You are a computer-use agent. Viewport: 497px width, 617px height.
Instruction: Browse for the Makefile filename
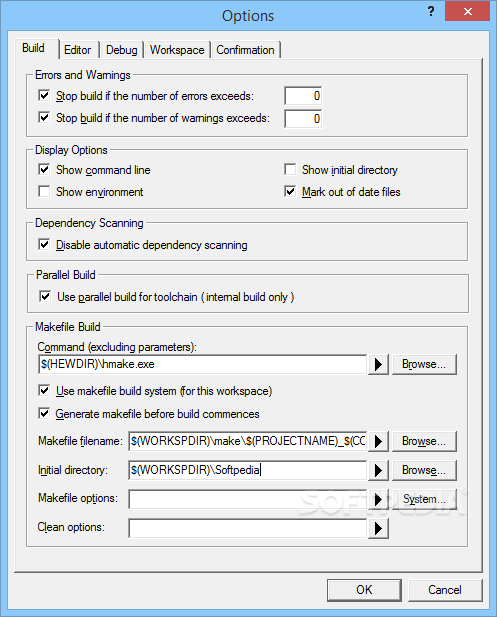click(x=424, y=441)
